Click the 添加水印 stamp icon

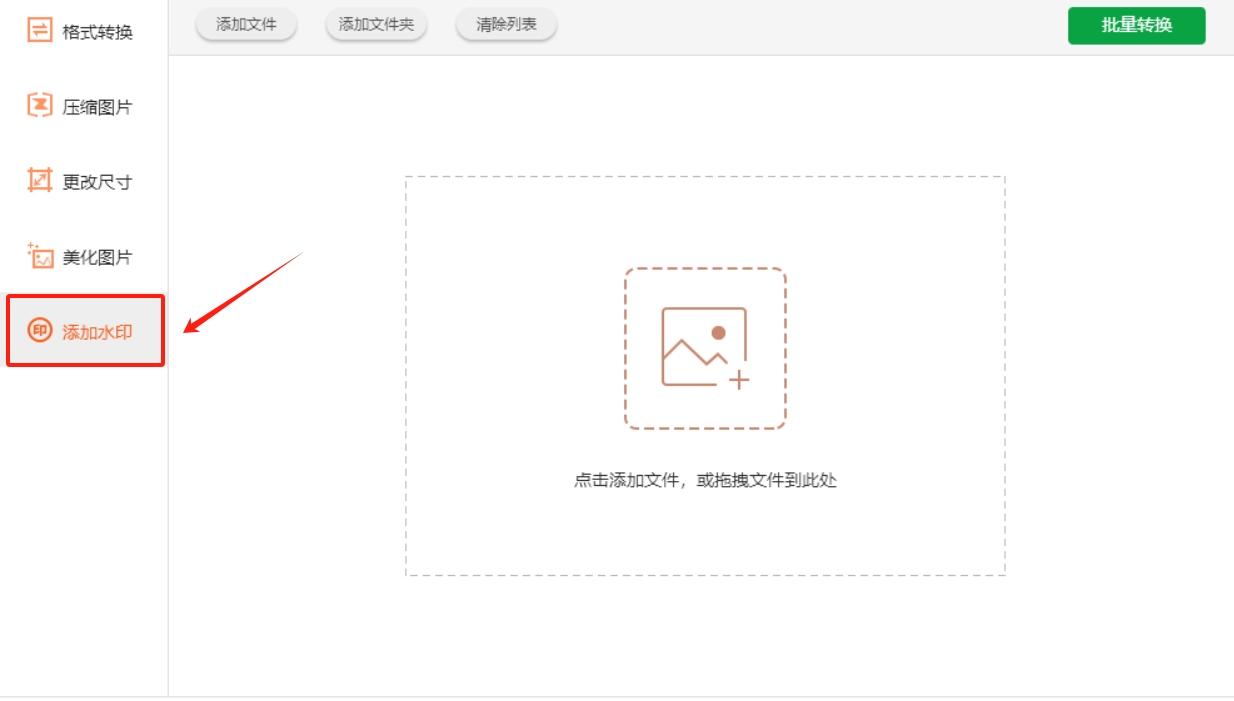(x=39, y=331)
